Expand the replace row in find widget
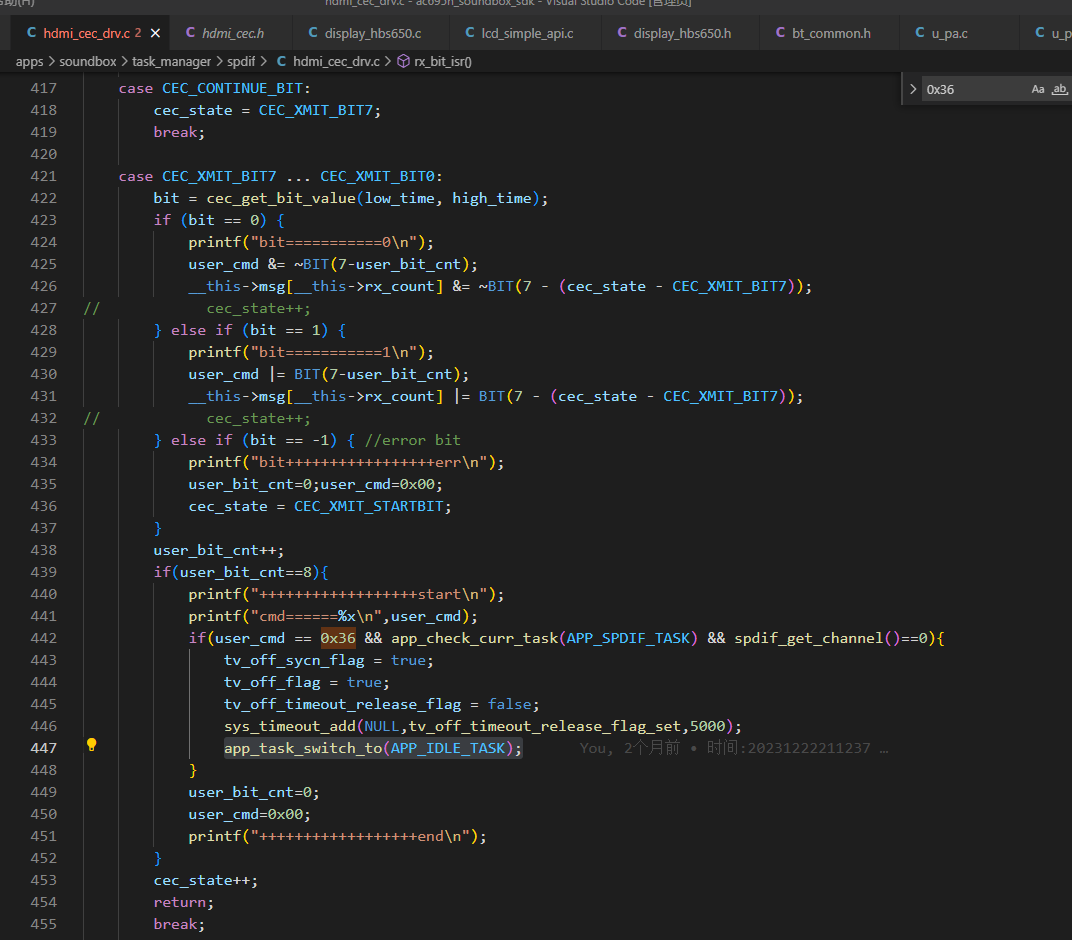Viewport: 1072px width, 940px height. 913,90
